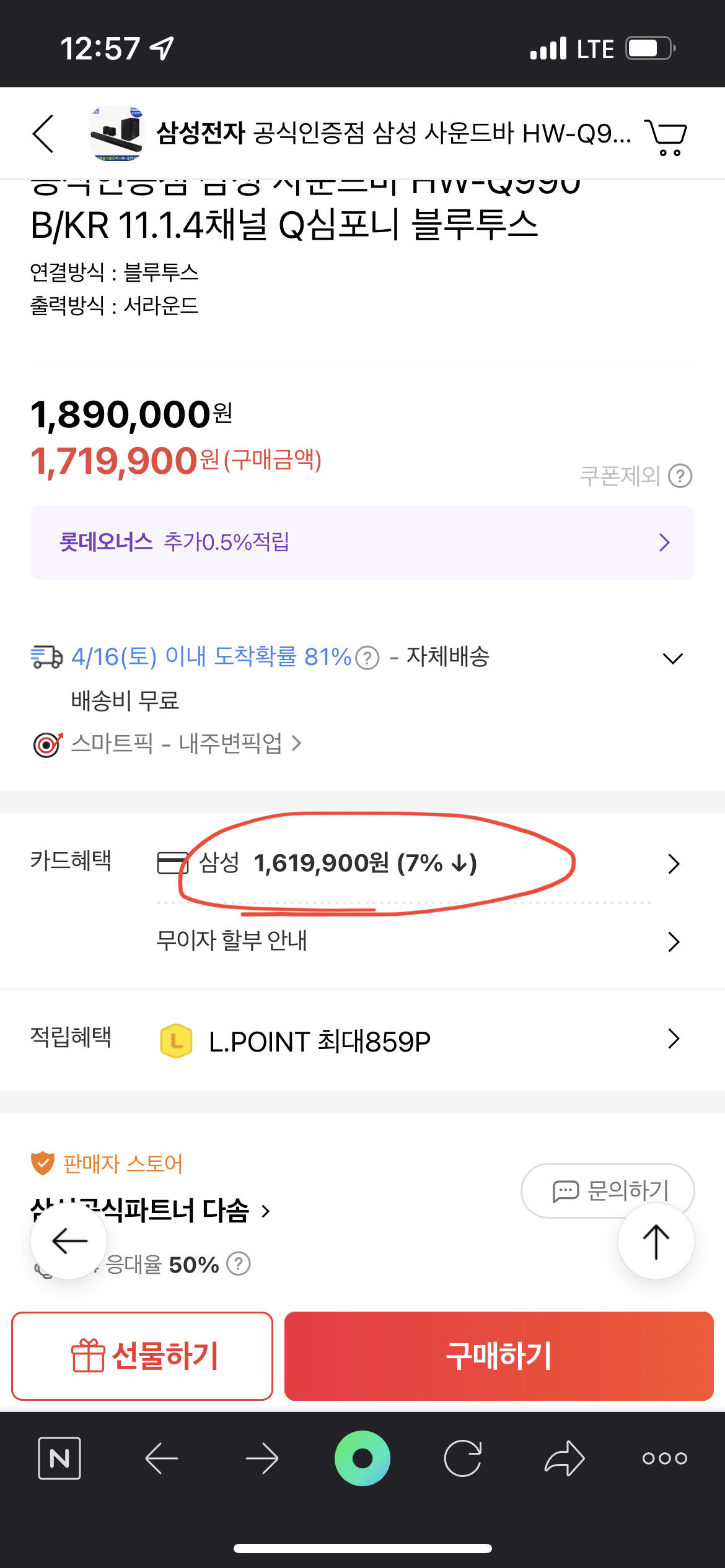725x1568 pixels.
Task: Tap the scroll-to-top arrow button
Action: coord(656,1242)
